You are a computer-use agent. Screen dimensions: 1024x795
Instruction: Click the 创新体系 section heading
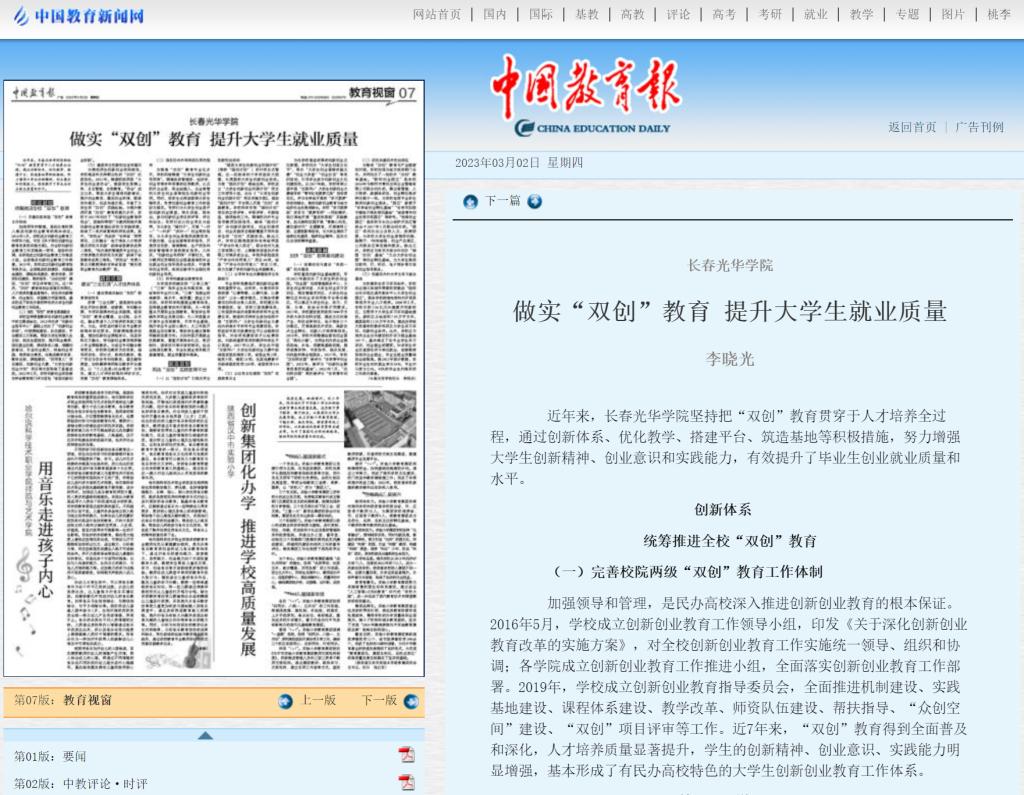(x=723, y=510)
